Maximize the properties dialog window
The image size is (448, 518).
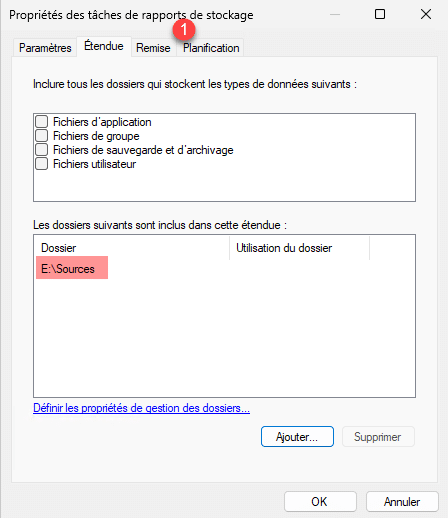(380, 14)
